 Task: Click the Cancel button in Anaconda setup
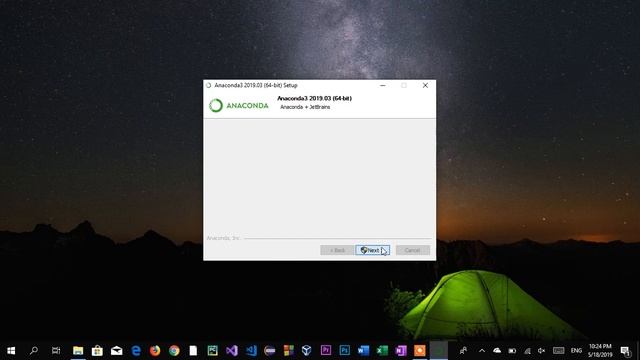coord(413,250)
